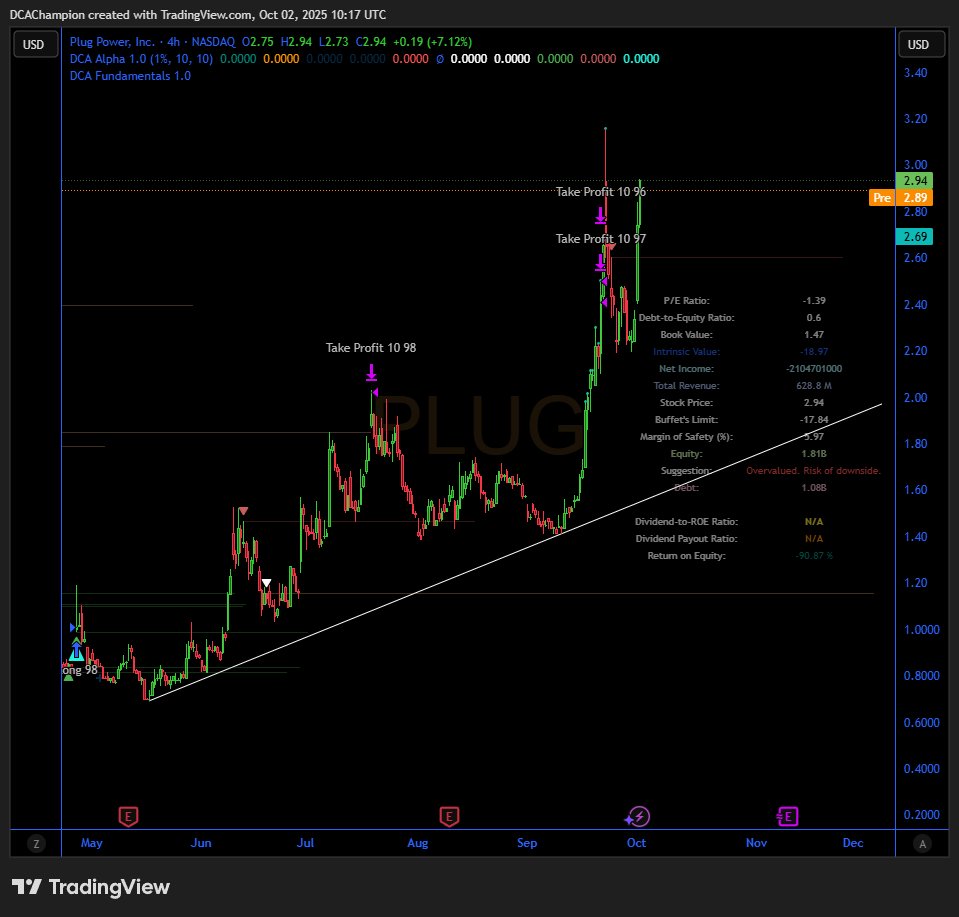
Task: Click 2.0000 on the right price scale
Action: tap(918, 398)
